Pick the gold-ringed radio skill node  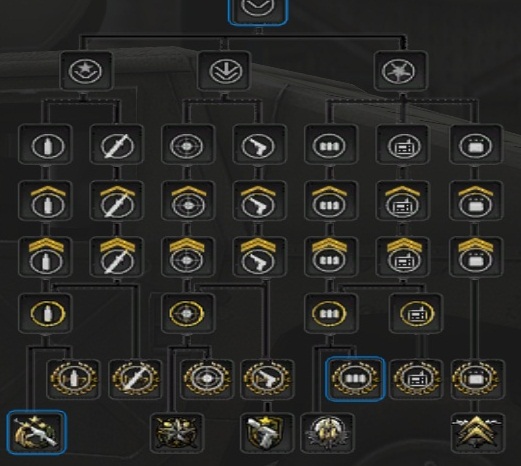(x=416, y=313)
